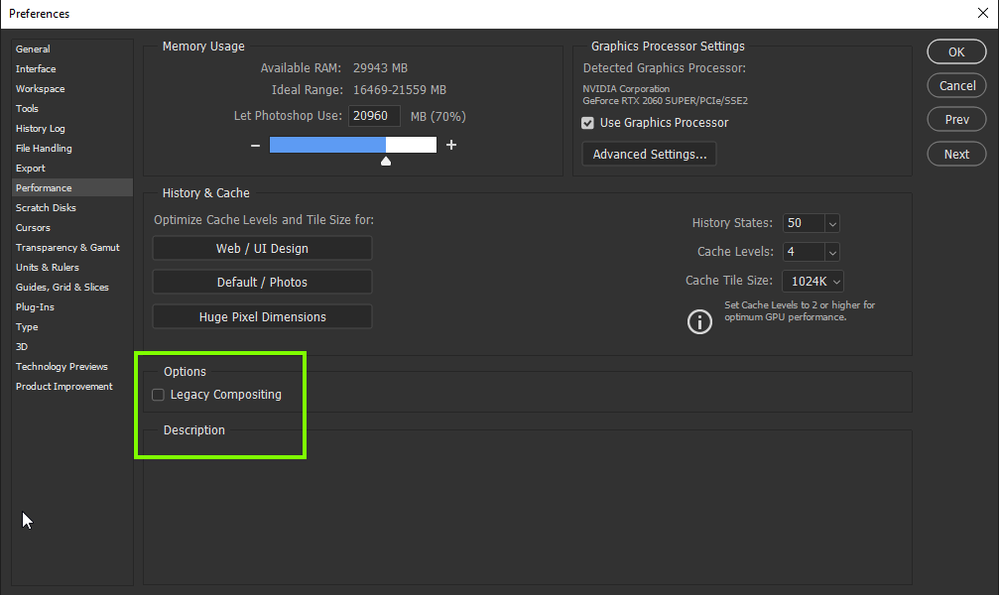Viewport: 999px width, 595px height.
Task: Click the History States value field
Action: coord(804,224)
